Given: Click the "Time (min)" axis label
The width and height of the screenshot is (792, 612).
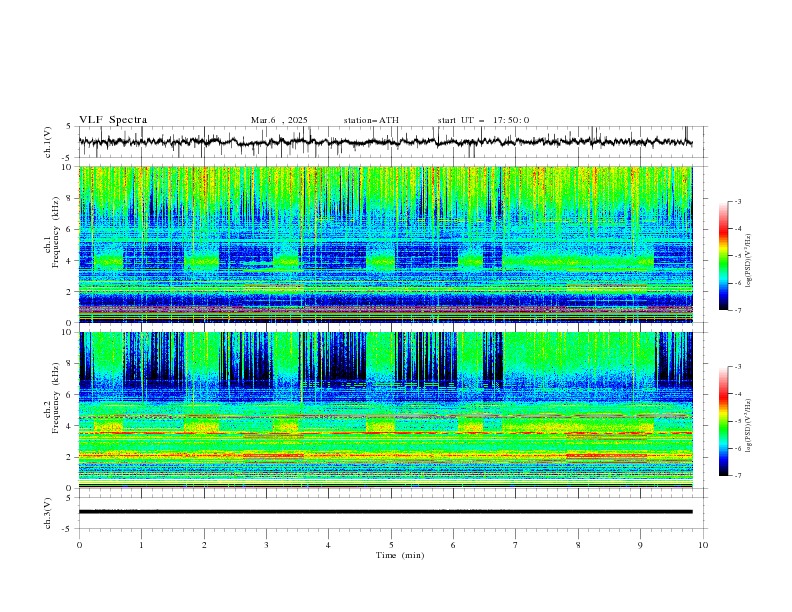Looking at the screenshot, I should tap(400, 555).
